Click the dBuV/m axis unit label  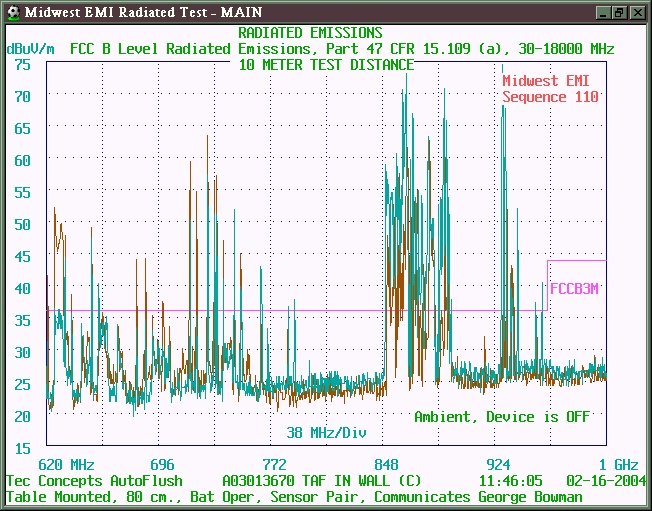[x=31, y=48]
